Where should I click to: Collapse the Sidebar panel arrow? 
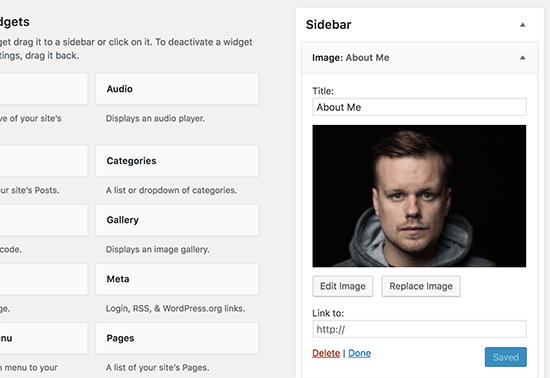(522, 25)
